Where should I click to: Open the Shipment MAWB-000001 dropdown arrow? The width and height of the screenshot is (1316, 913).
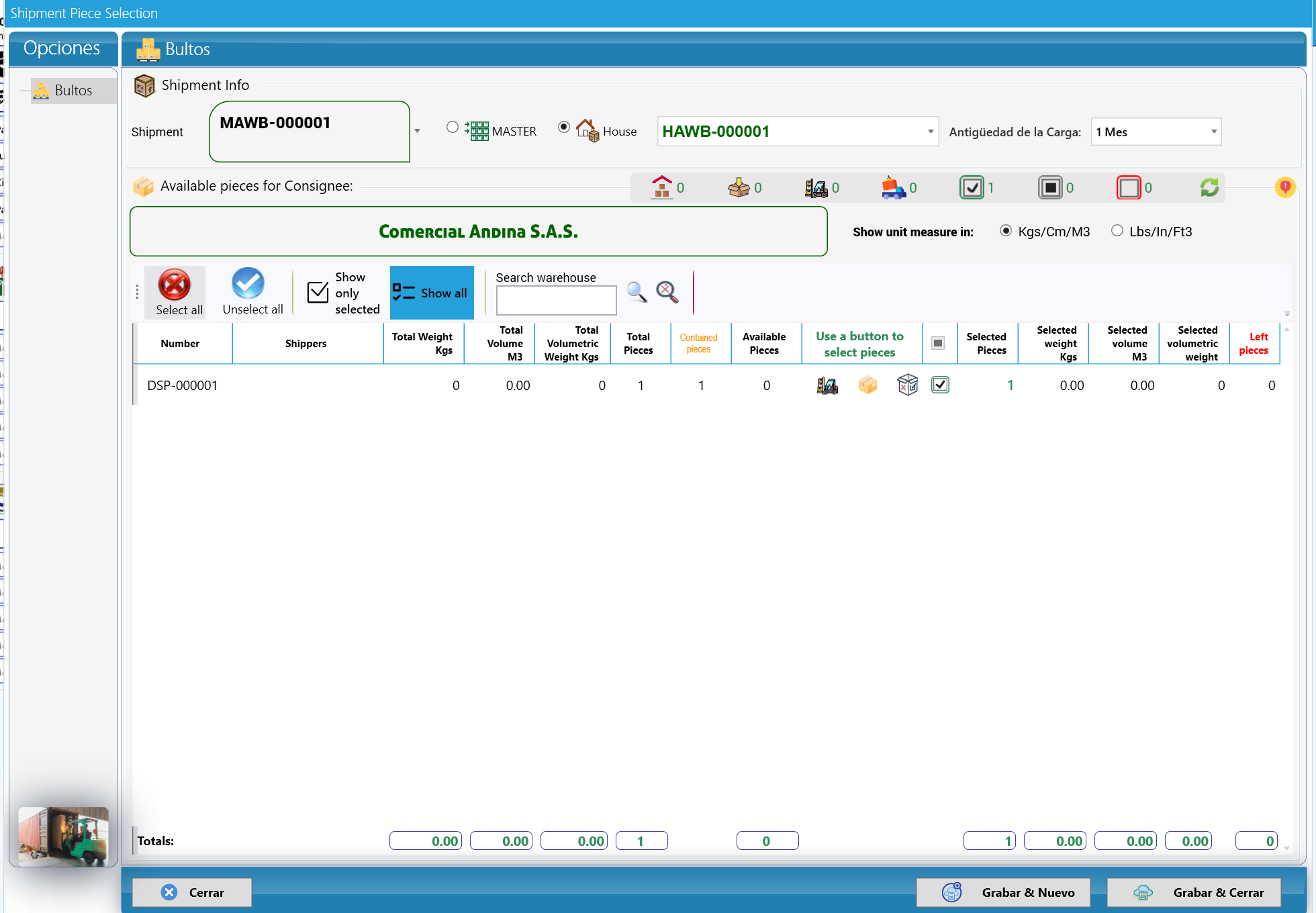point(417,131)
